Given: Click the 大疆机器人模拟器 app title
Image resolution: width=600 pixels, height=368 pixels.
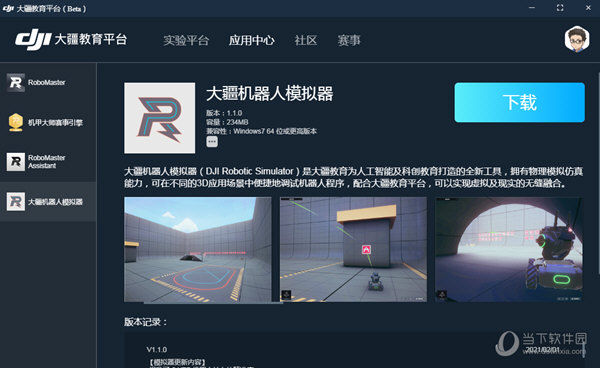Looking at the screenshot, I should [269, 94].
